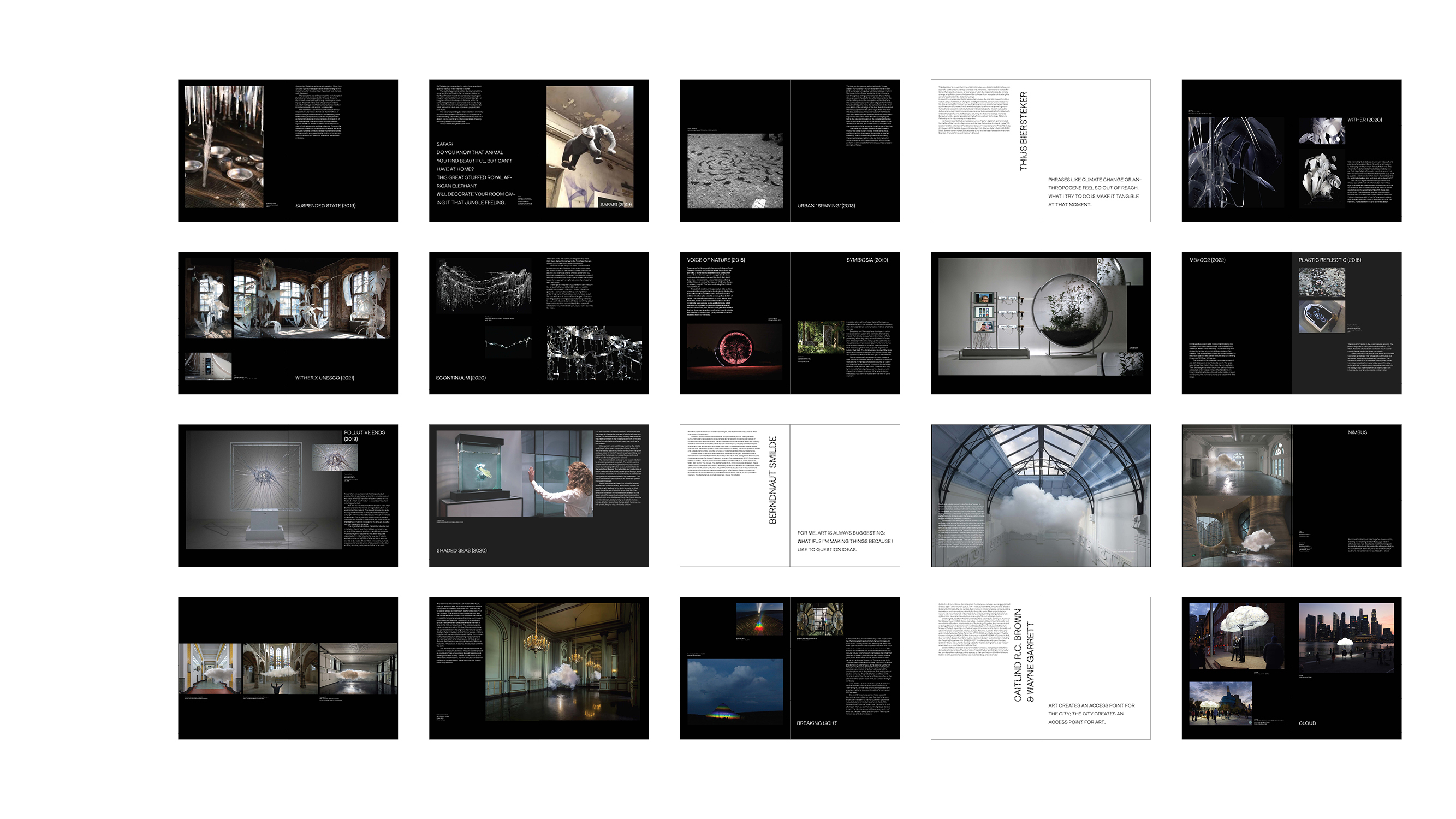This screenshot has width=1456, height=819.
Task: Open the Thijs Biersteker title spread
Action: click(x=1041, y=150)
